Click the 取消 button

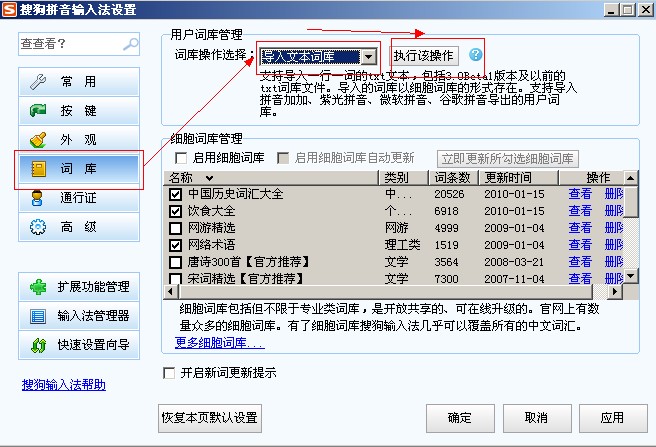point(537,418)
